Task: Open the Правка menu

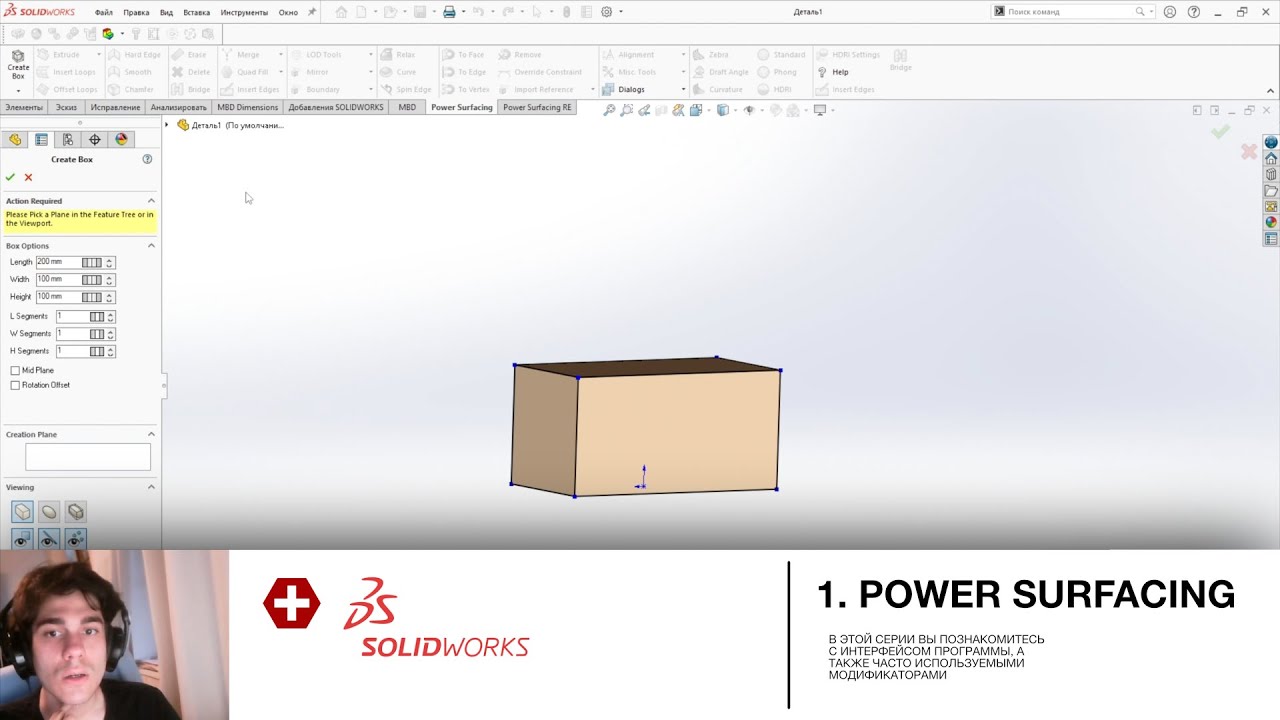Action: [x=136, y=12]
